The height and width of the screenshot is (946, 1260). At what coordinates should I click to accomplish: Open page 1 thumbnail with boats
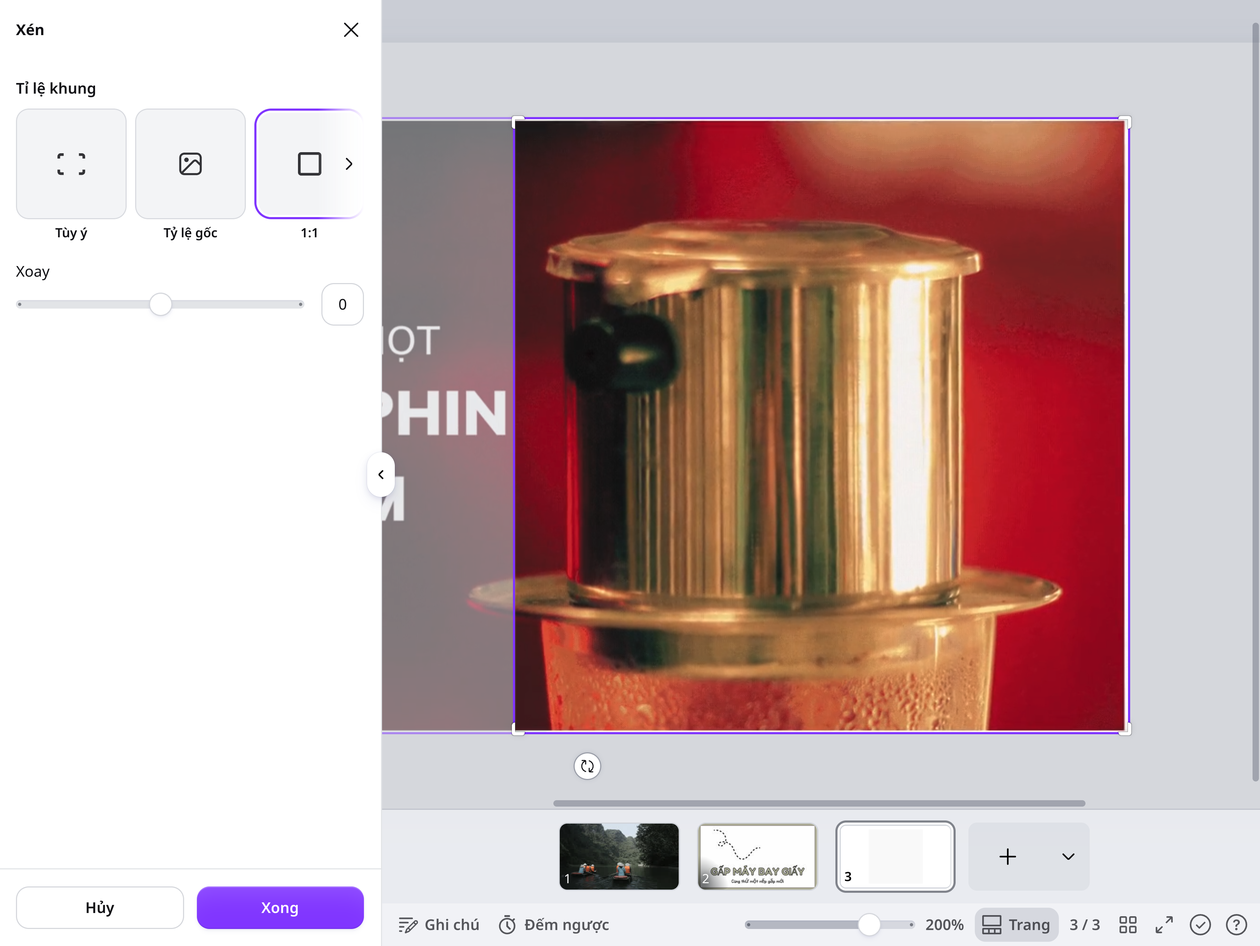619,856
